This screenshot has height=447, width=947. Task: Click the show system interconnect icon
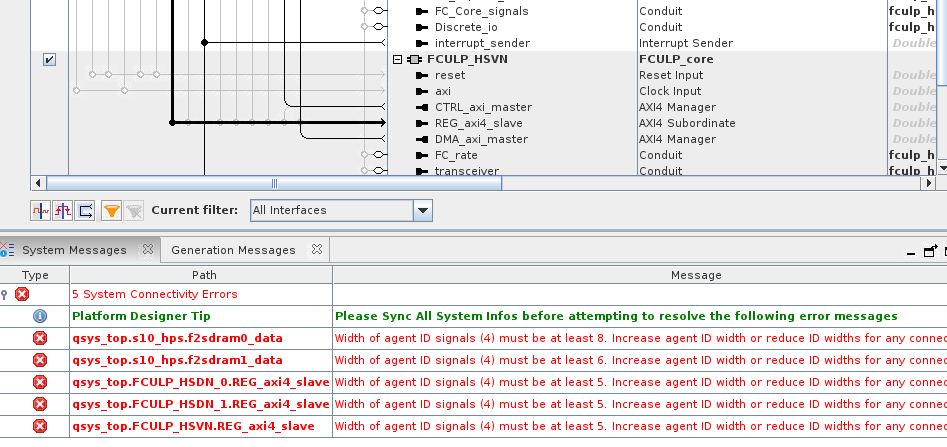coord(85,211)
